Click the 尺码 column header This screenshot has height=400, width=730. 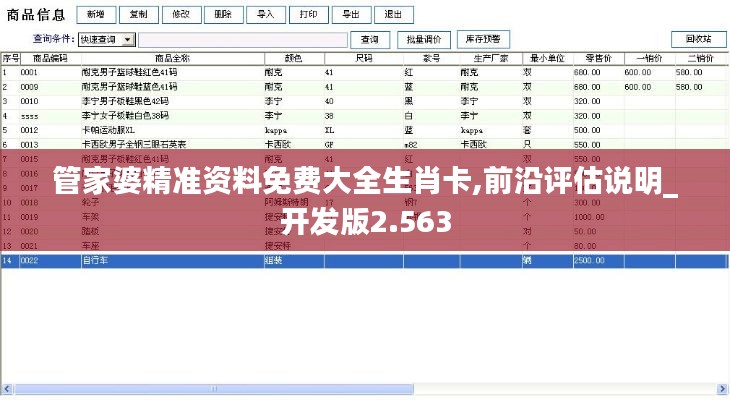(x=364, y=58)
